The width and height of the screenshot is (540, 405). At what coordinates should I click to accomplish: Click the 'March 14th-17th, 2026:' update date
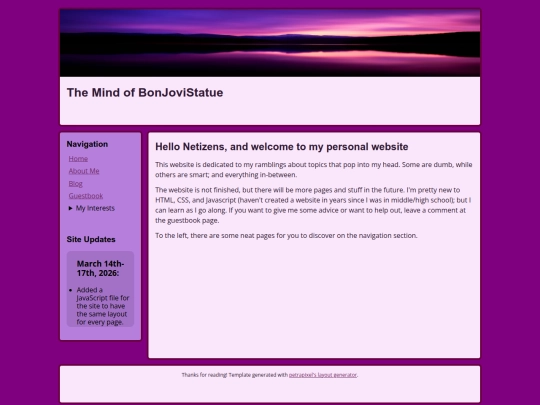[x=100, y=268]
